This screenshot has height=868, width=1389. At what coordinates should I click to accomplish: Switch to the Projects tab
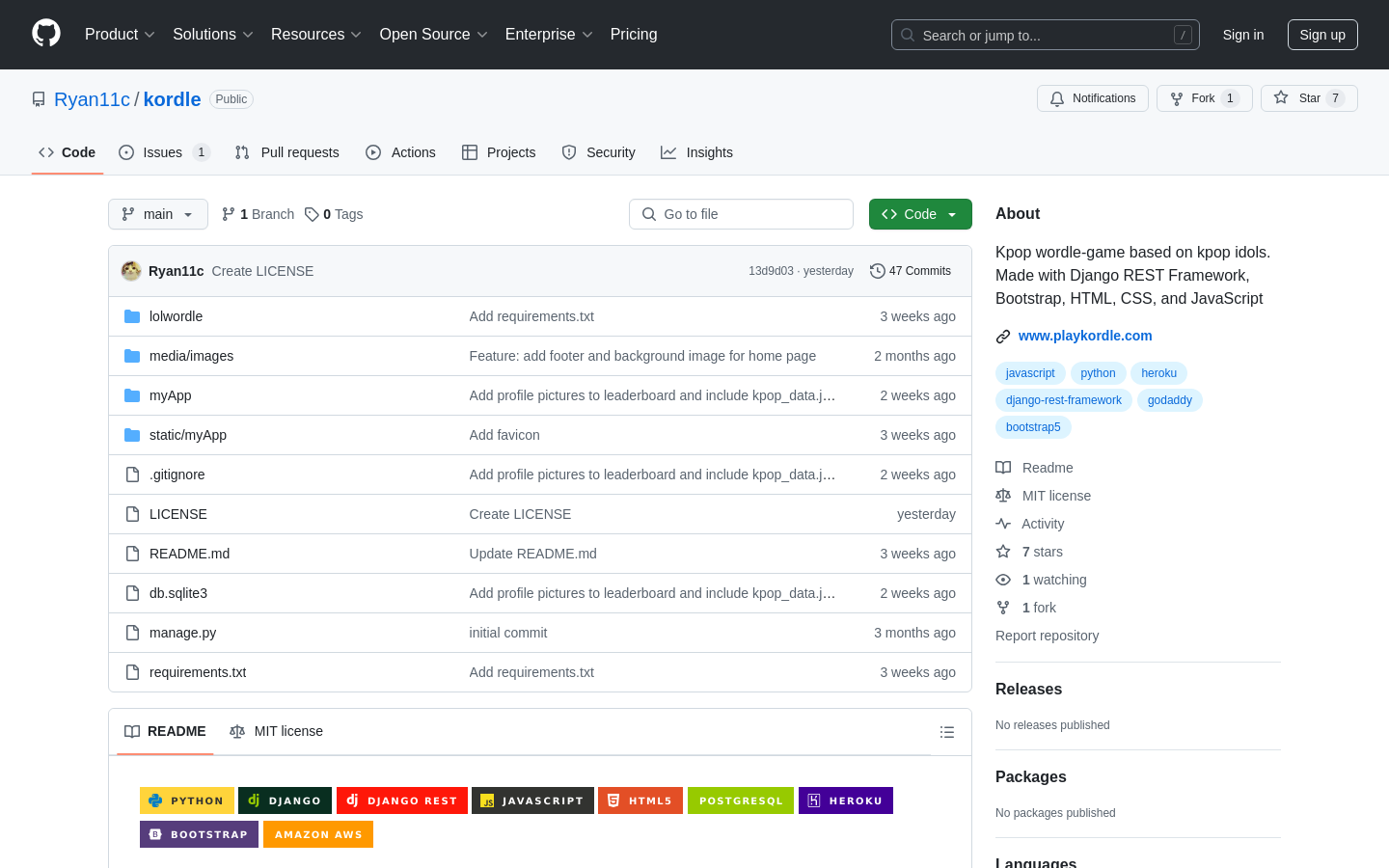pos(499,152)
